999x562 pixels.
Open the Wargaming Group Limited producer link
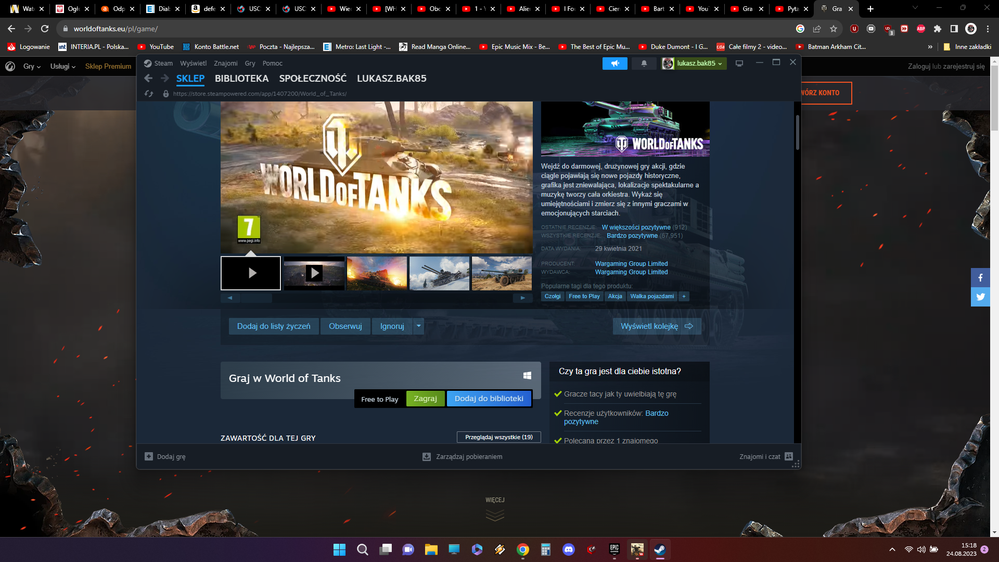[x=631, y=263]
